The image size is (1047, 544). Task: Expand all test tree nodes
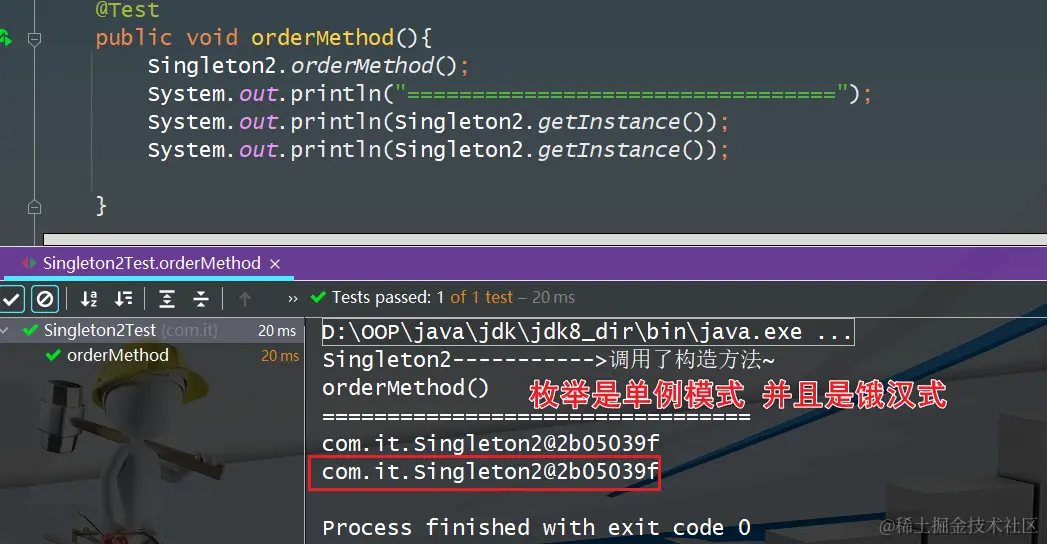pyautogui.click(x=167, y=298)
